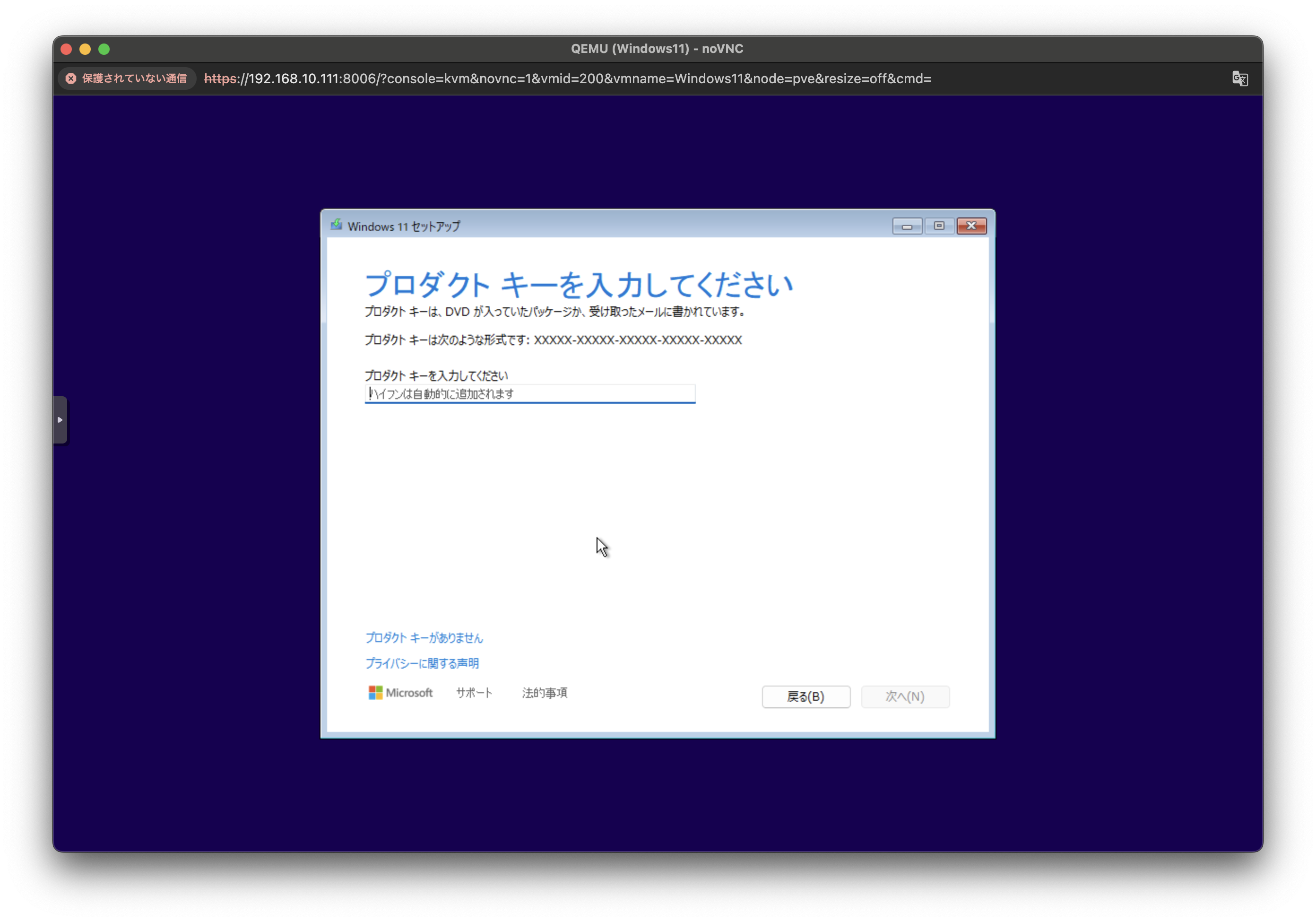
Task: Click the red macOS close window dot
Action: coord(67,49)
